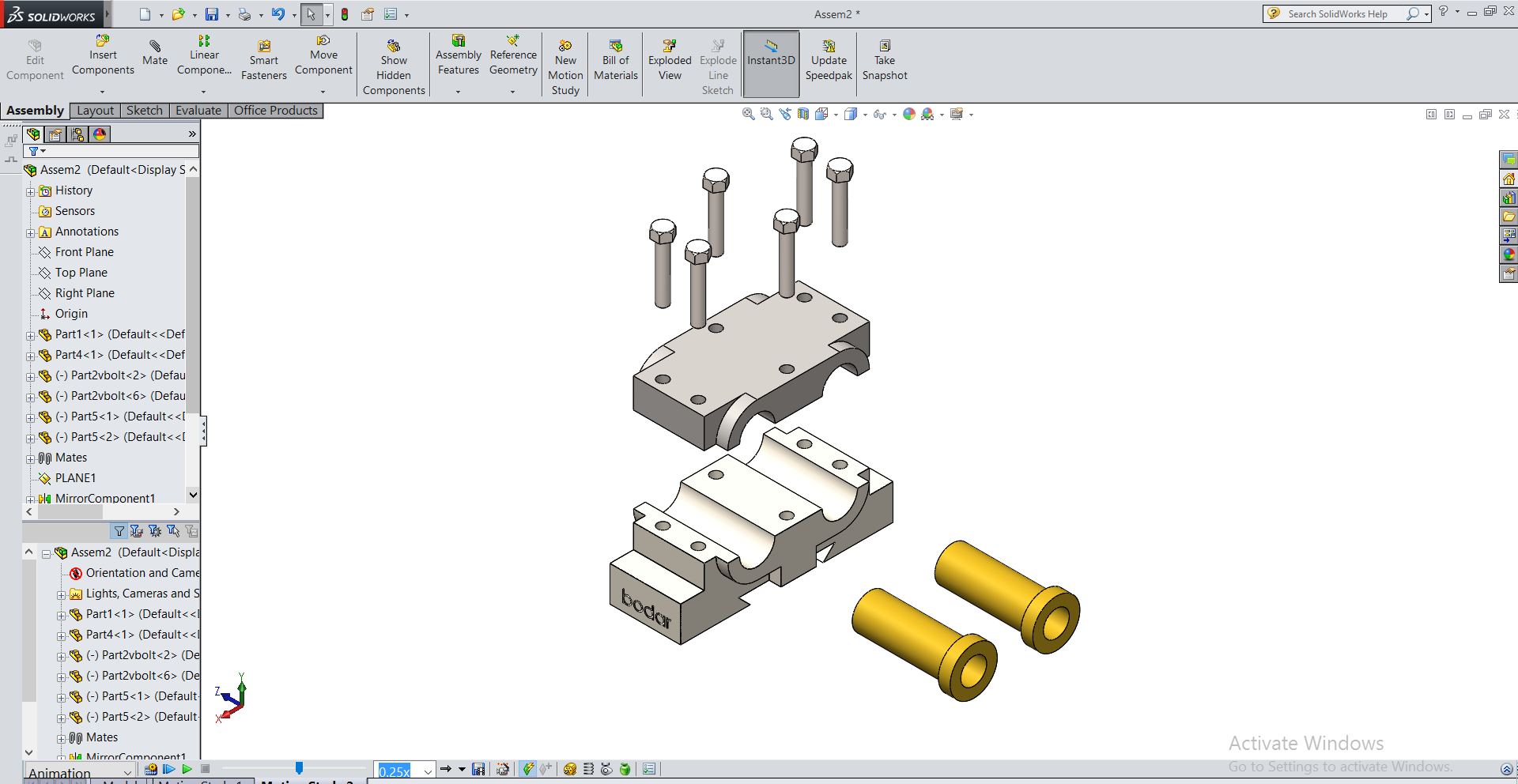Expand the Annotations tree node
Screen dimensions: 1518x784
pyautogui.click(x=31, y=232)
